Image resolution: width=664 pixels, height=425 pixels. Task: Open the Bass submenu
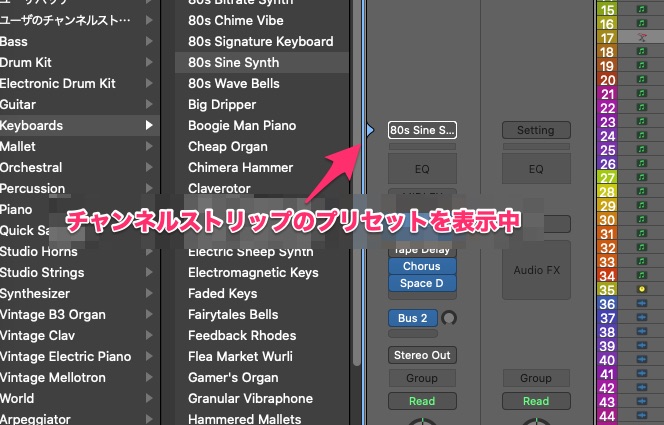click(x=80, y=41)
